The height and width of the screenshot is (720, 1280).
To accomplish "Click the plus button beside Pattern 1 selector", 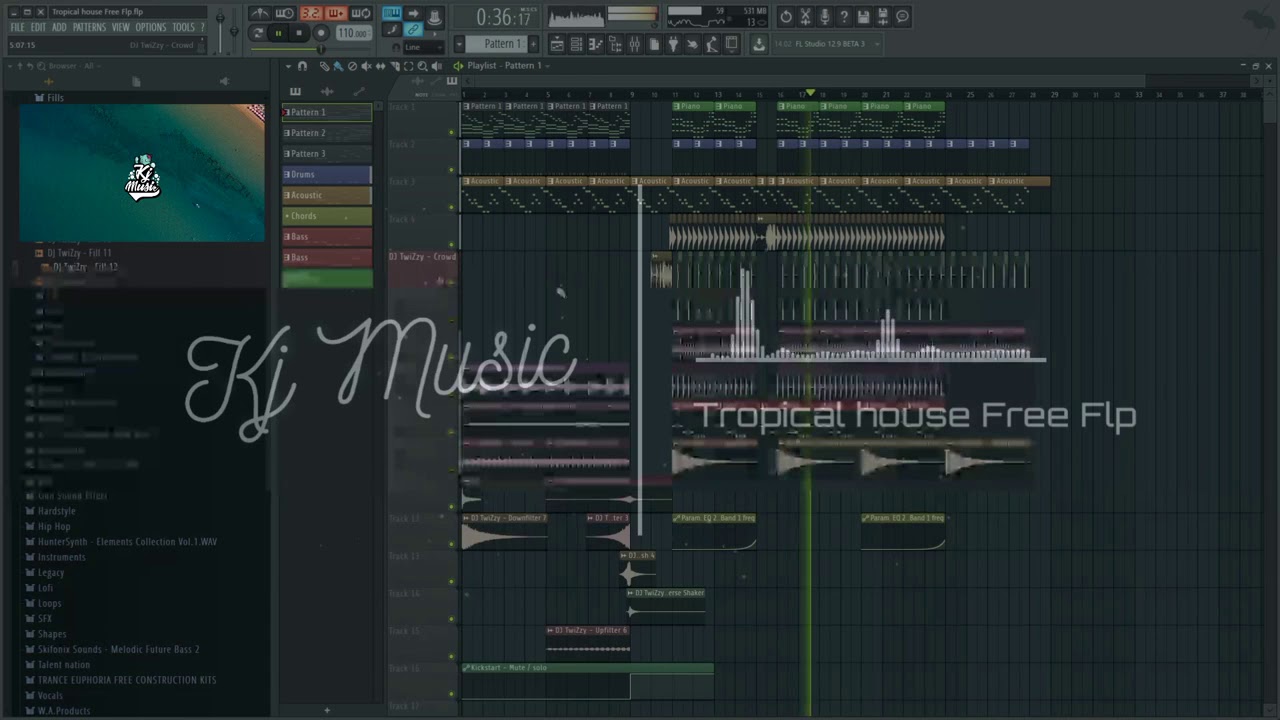I will click(533, 43).
